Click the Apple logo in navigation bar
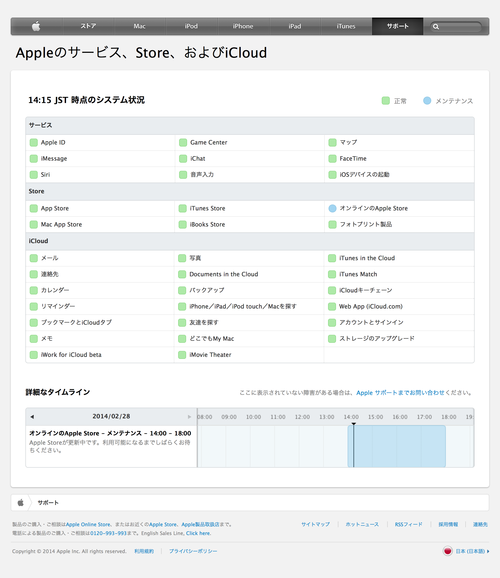500x578 pixels. (36, 26)
